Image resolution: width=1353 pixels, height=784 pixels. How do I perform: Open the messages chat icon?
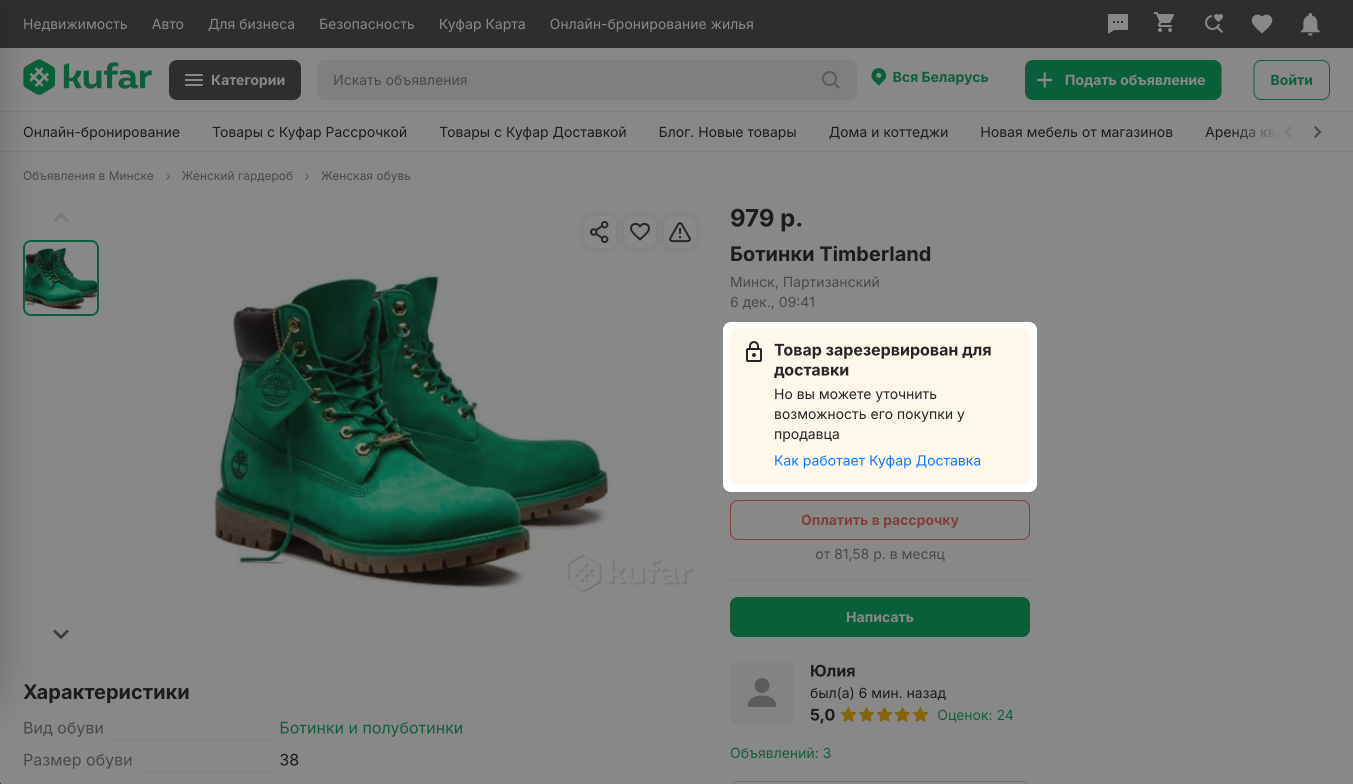tap(1118, 24)
